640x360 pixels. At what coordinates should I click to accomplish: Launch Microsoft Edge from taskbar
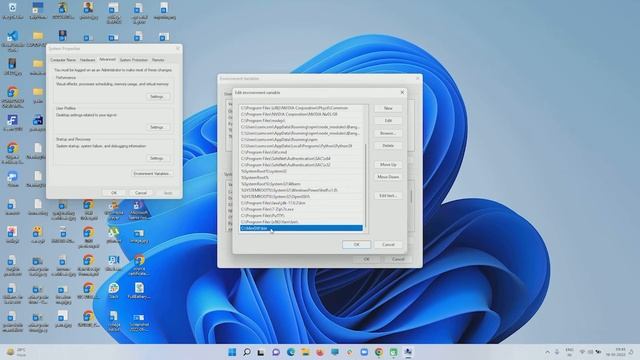[291, 352]
